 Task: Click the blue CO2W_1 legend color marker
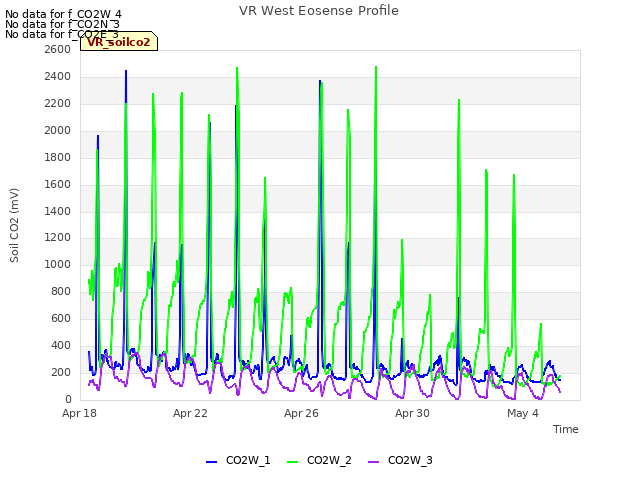coord(211,462)
